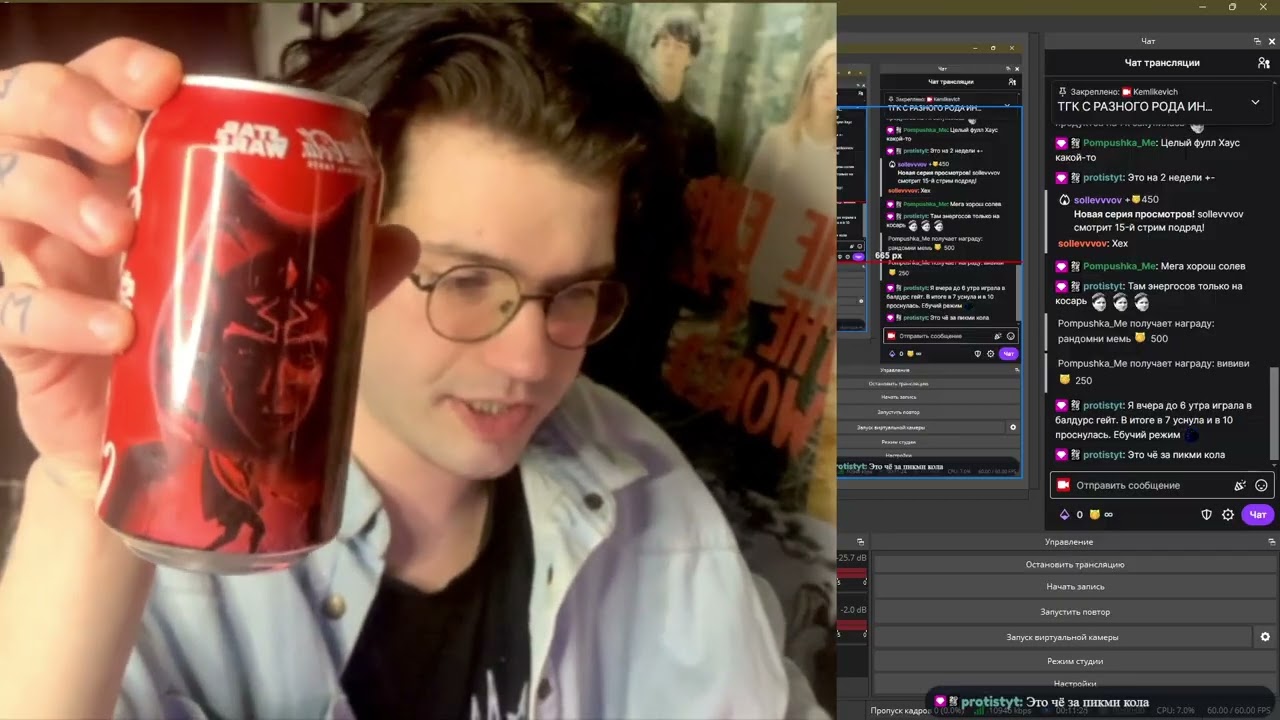Pop out the audio mixer dock

coord(860,542)
